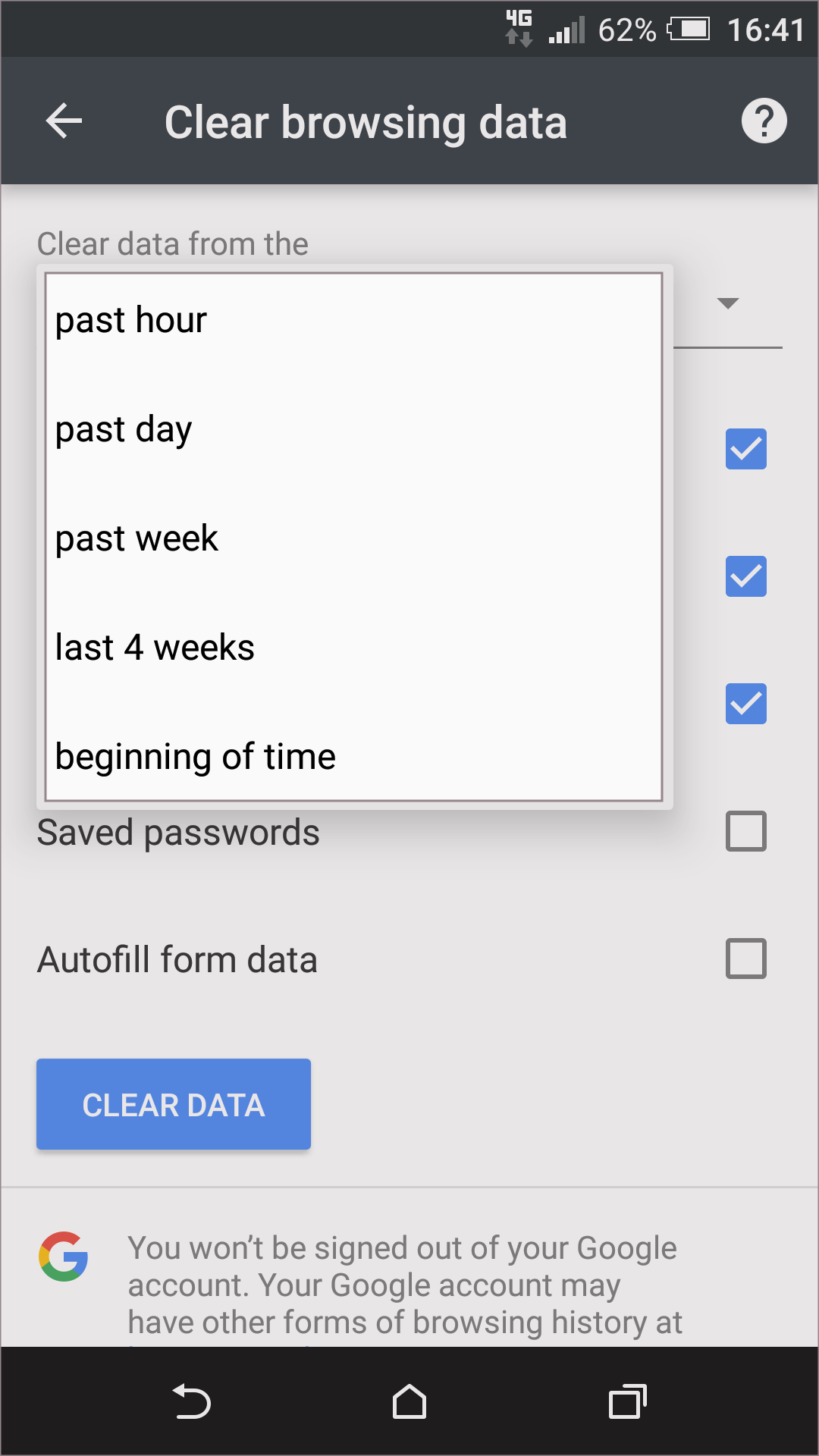Screen dimensions: 819x1456
Task: Open the help question mark icon
Action: coord(764,121)
